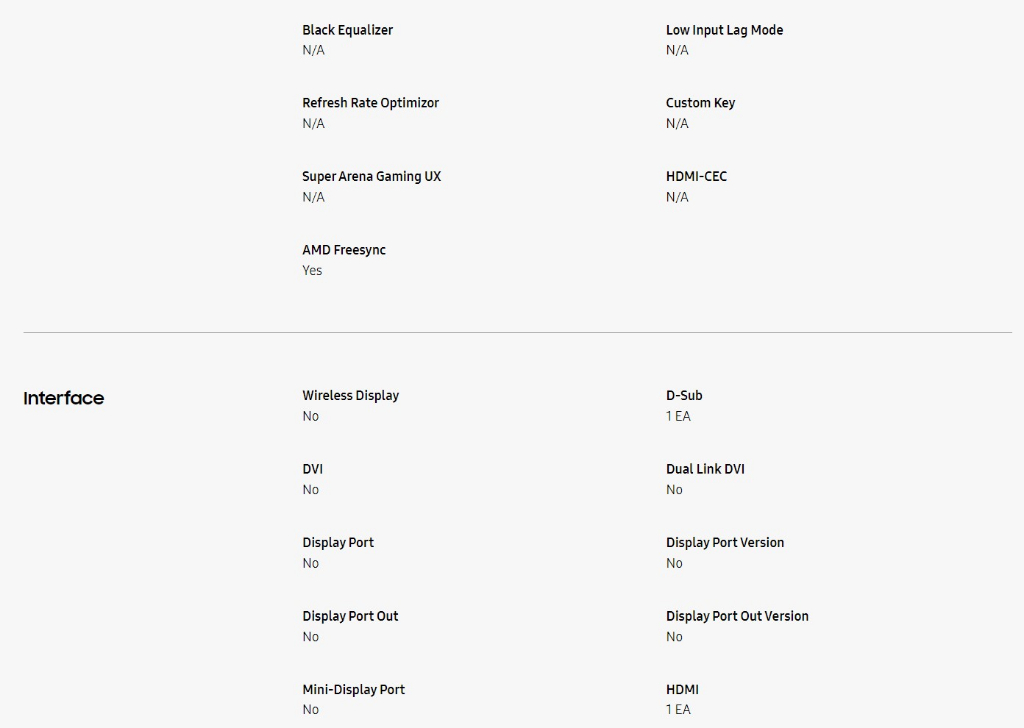Click the Display Port label
This screenshot has height=728, width=1024.
(338, 542)
